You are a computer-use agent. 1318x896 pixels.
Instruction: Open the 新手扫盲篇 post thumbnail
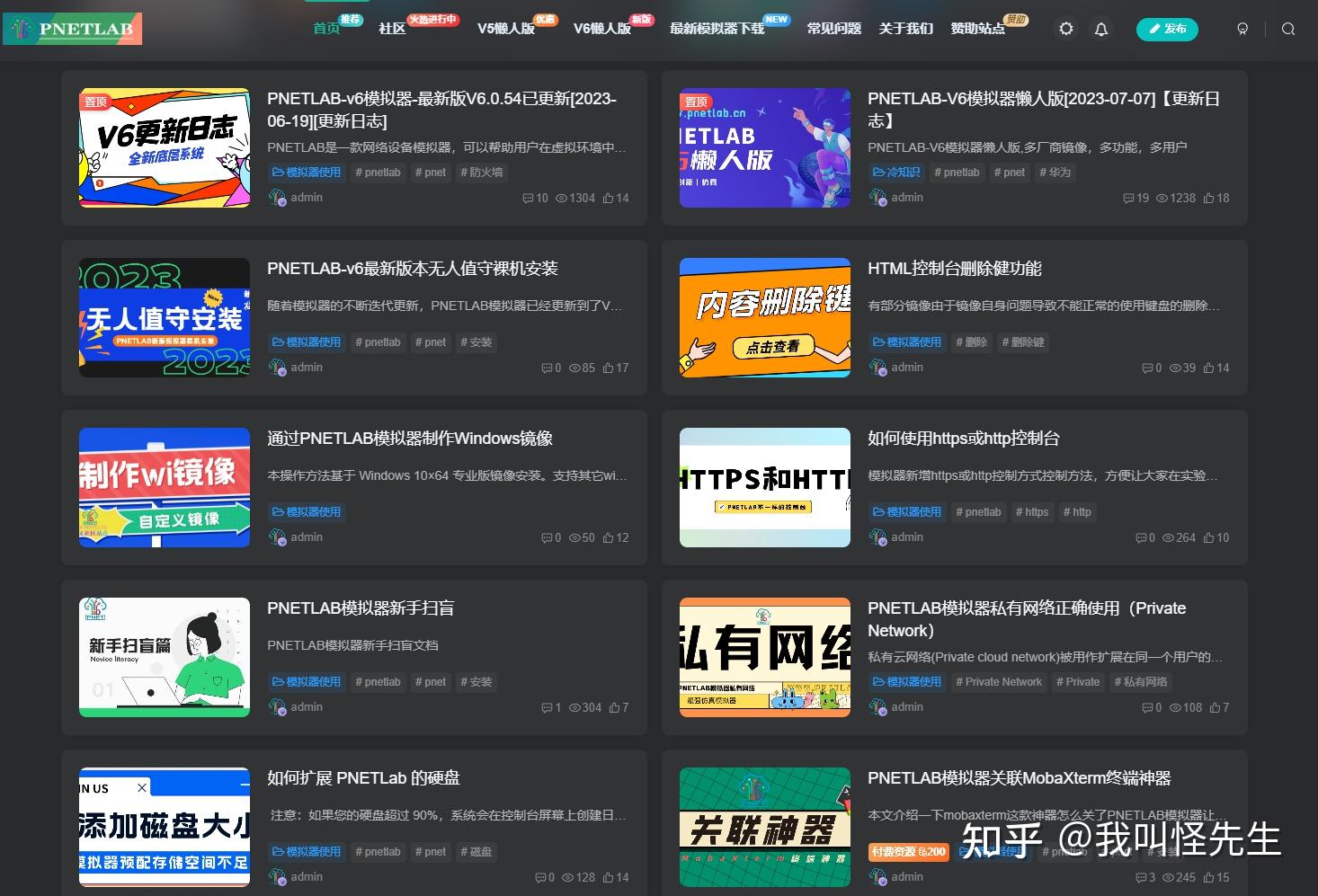click(165, 657)
